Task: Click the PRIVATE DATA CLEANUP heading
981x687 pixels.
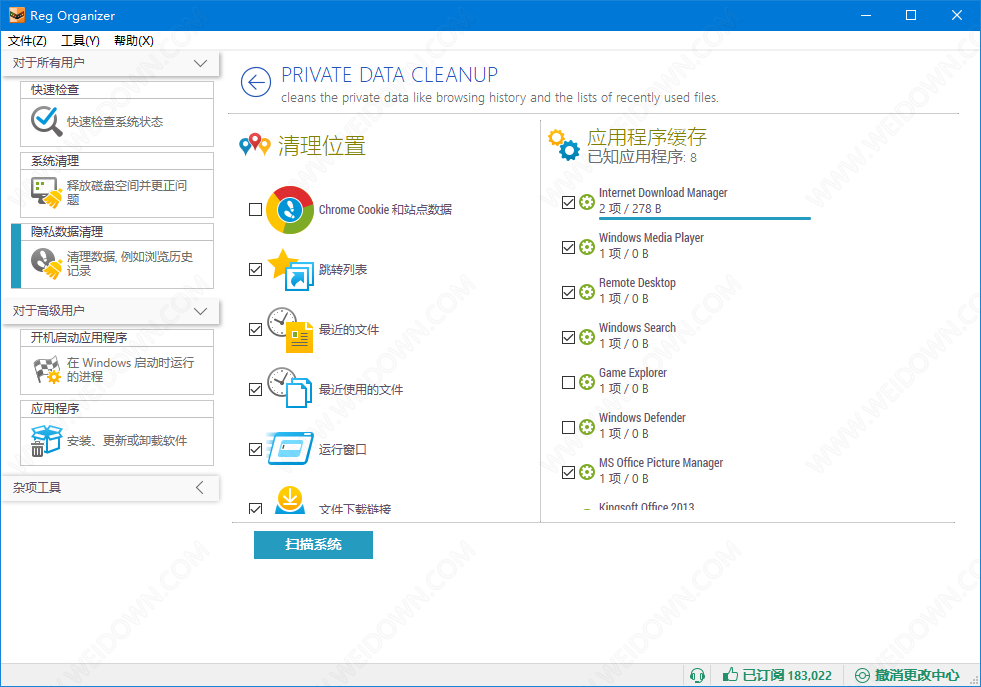Action: click(x=389, y=75)
